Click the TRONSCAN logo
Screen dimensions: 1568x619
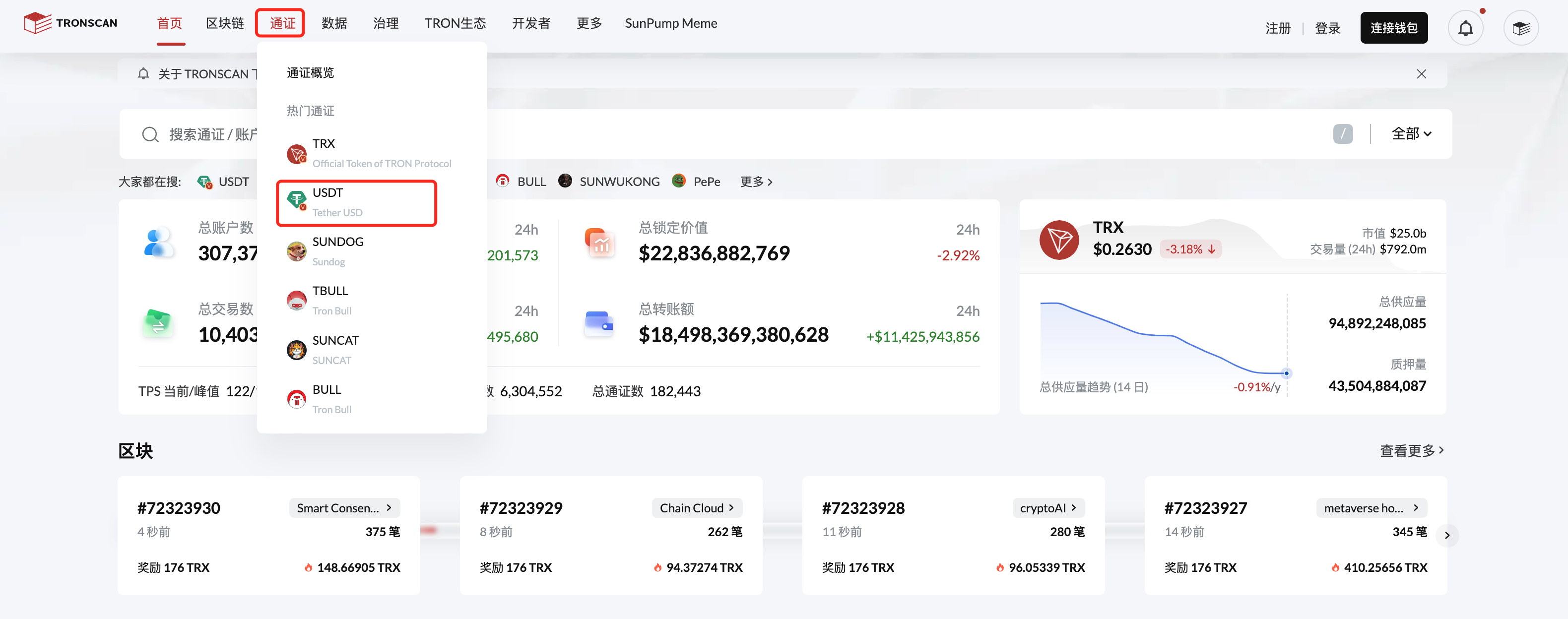click(x=70, y=23)
